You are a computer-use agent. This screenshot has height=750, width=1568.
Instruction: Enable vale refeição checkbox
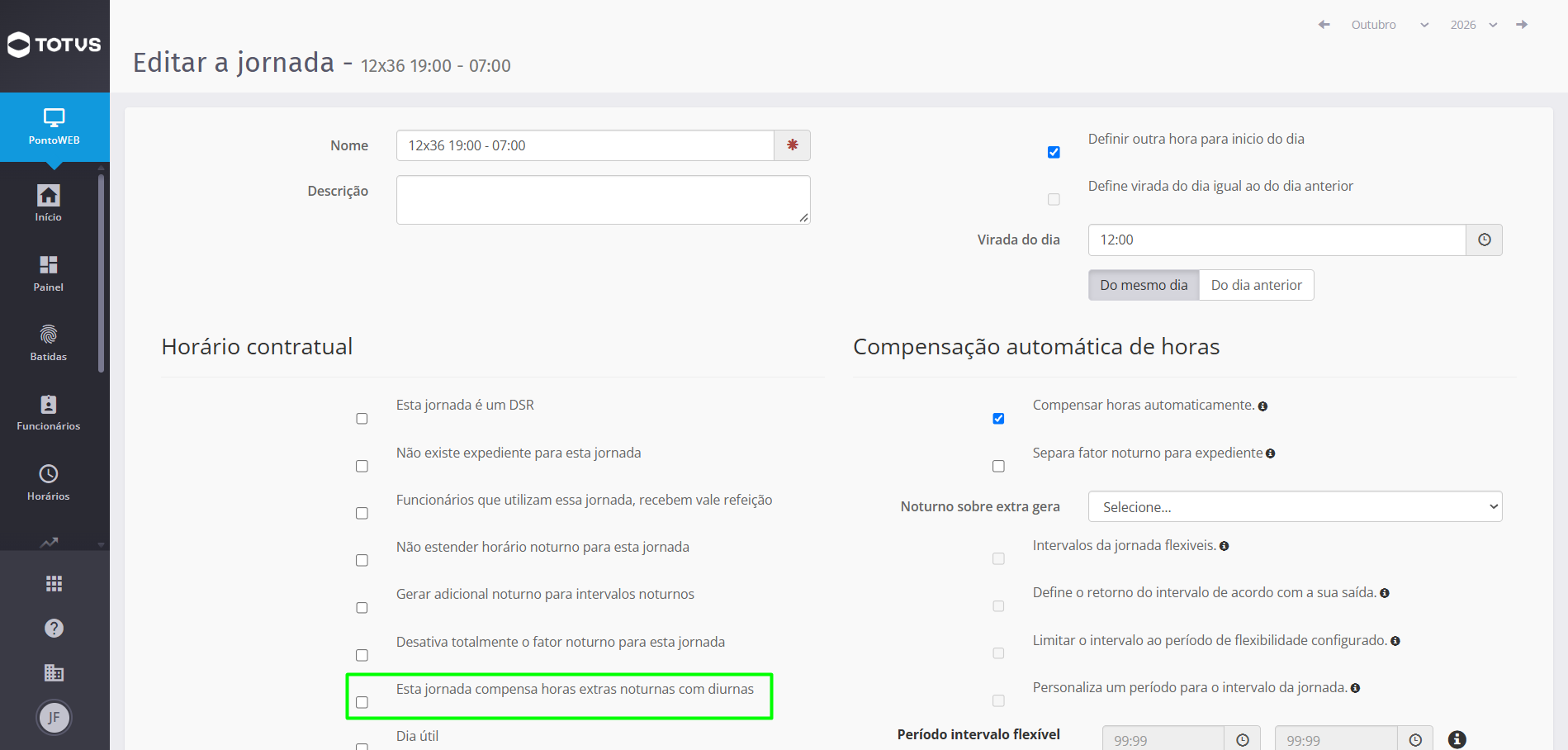[362, 513]
